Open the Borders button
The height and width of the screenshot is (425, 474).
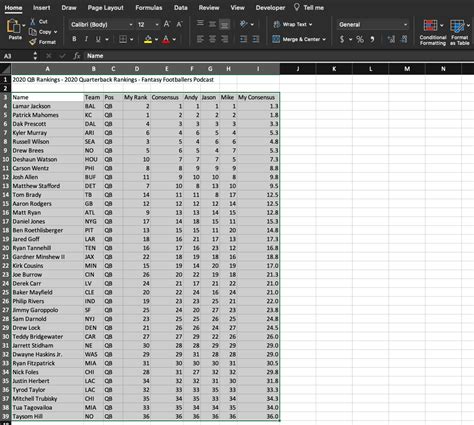(x=123, y=39)
